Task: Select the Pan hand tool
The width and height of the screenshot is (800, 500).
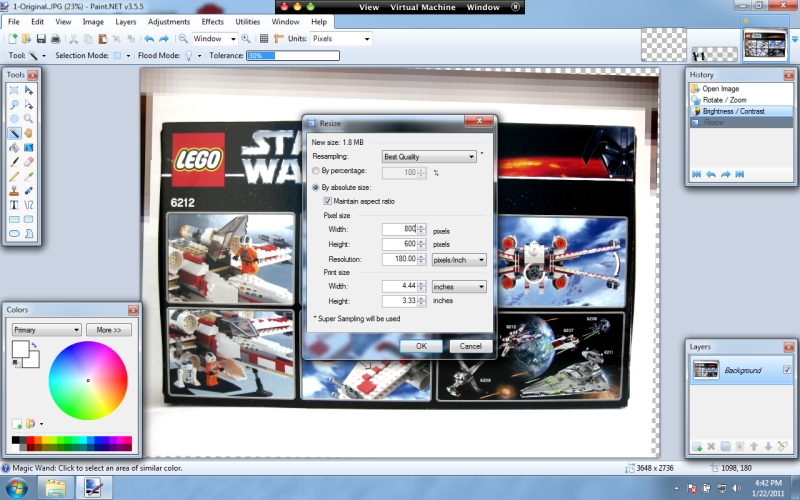Action: [29, 133]
